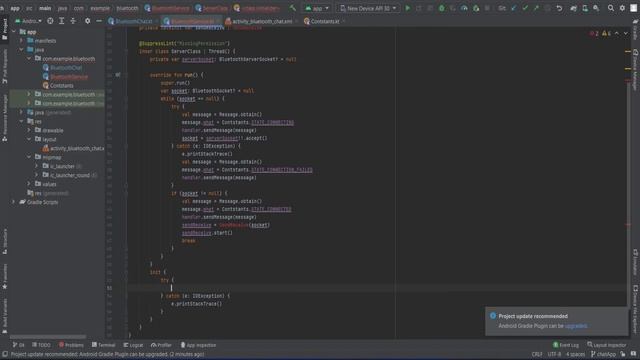This screenshot has height=360, width=640.
Task: Click the Git push arrow icon
Action: tap(536, 8)
